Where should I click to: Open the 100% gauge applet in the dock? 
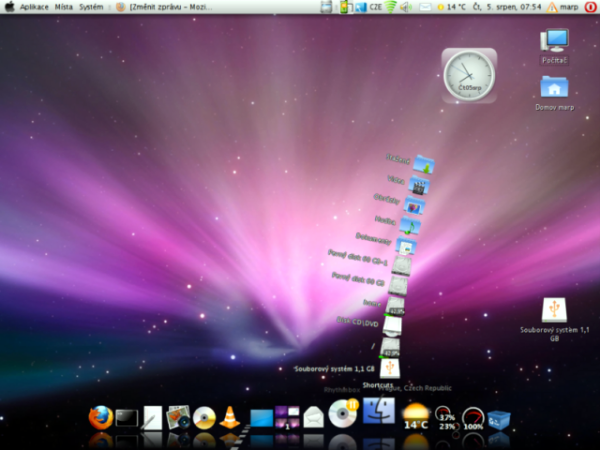coord(473,419)
